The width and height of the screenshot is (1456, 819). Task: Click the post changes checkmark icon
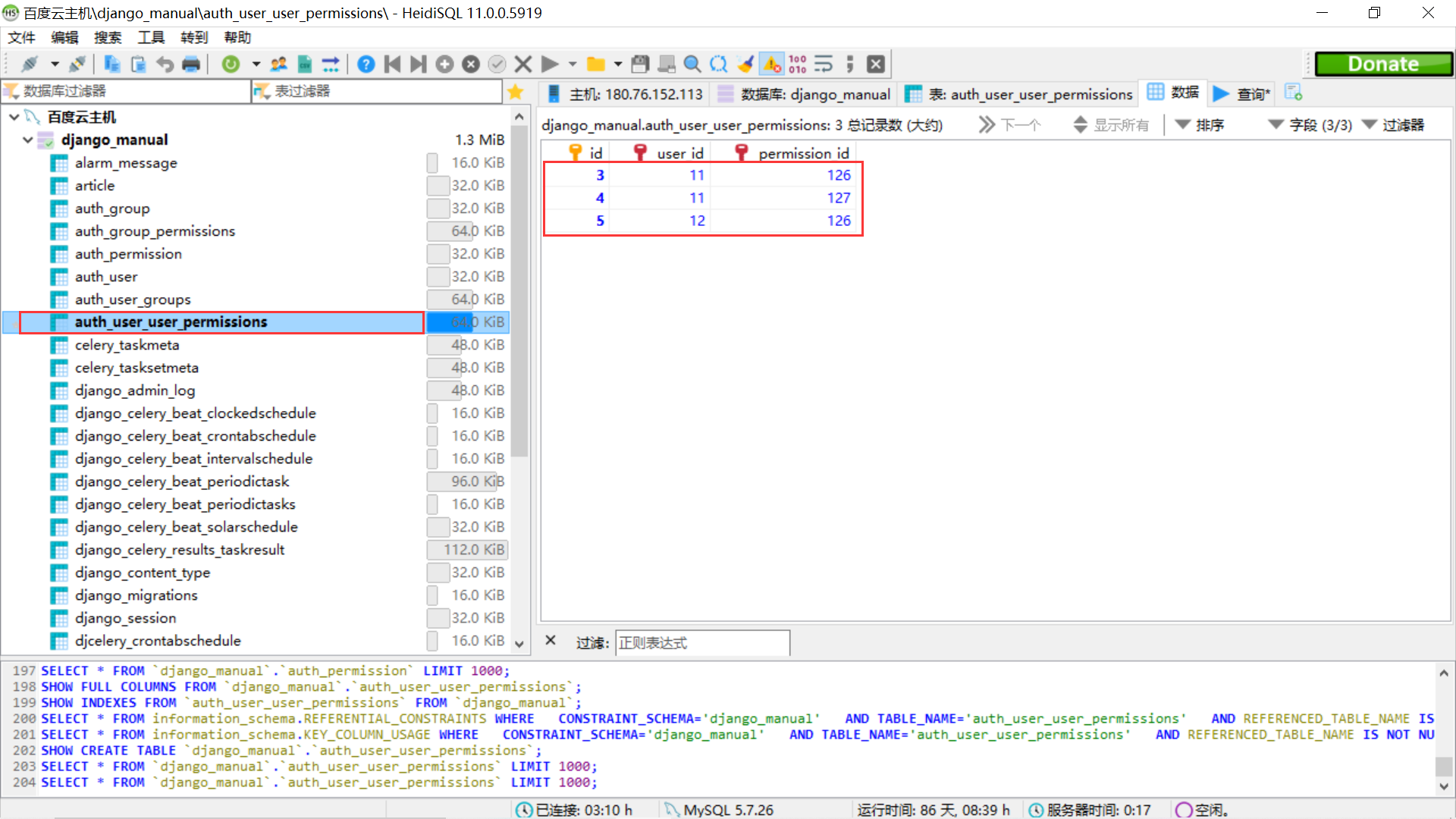tap(497, 64)
